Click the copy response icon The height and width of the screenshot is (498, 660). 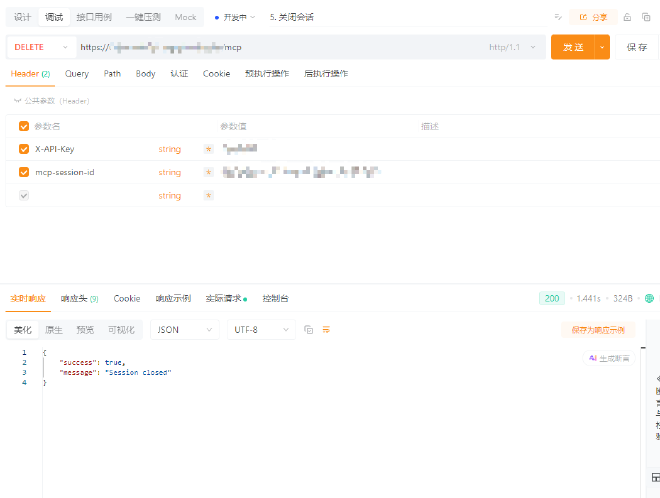point(309,329)
